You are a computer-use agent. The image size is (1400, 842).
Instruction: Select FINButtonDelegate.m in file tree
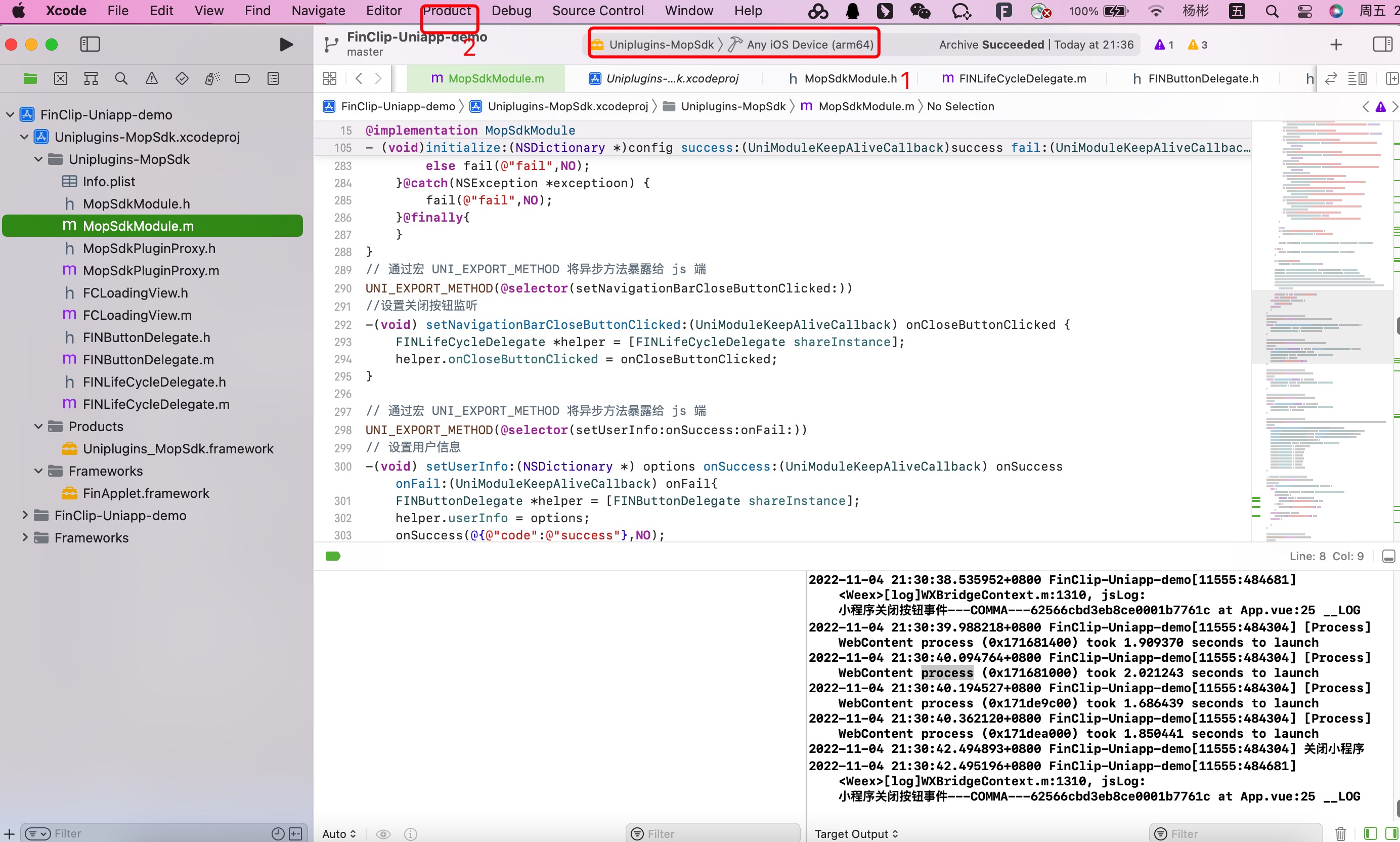pyautogui.click(x=148, y=360)
